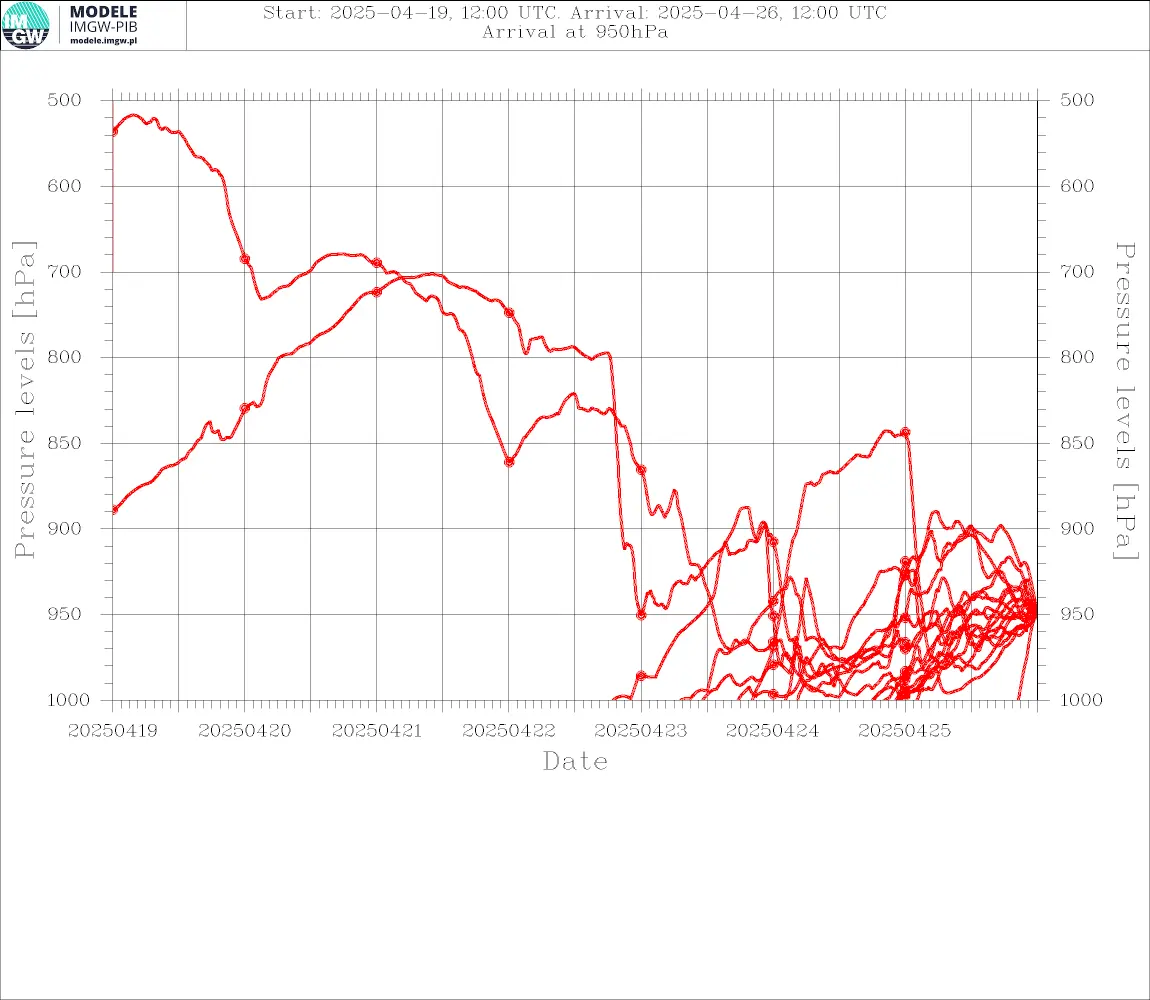Click the right axis 600 label
The height and width of the screenshot is (1000, 1150).
click(1077, 186)
